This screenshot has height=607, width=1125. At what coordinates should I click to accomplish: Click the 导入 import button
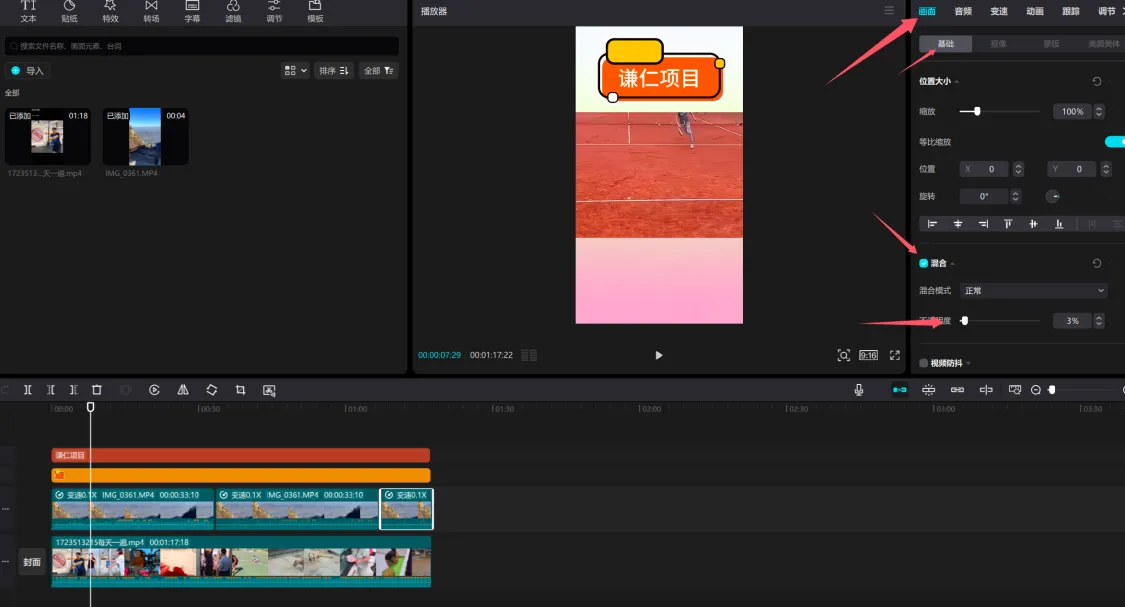click(x=28, y=71)
